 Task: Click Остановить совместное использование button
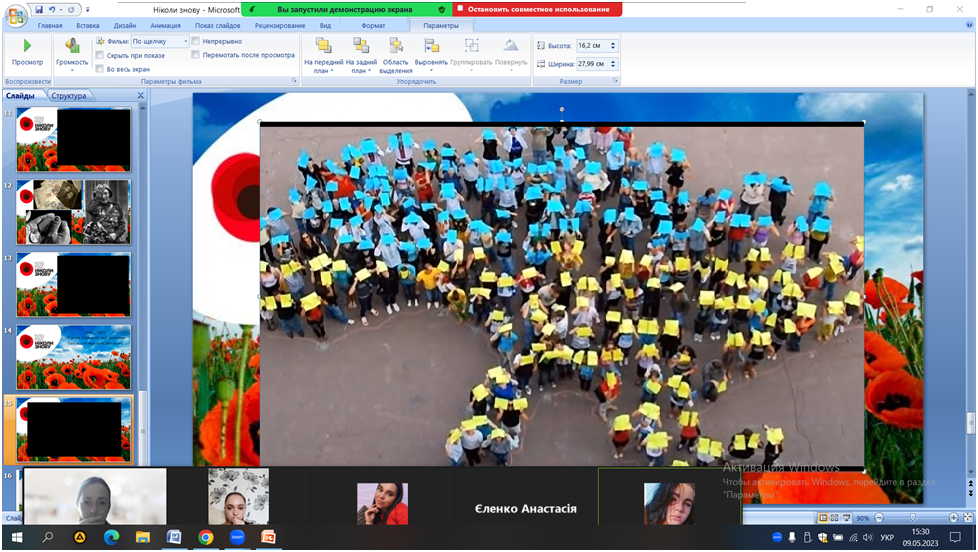tap(537, 9)
